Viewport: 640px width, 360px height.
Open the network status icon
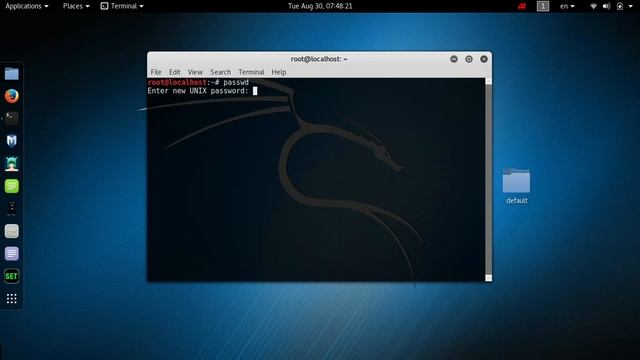[593, 6]
